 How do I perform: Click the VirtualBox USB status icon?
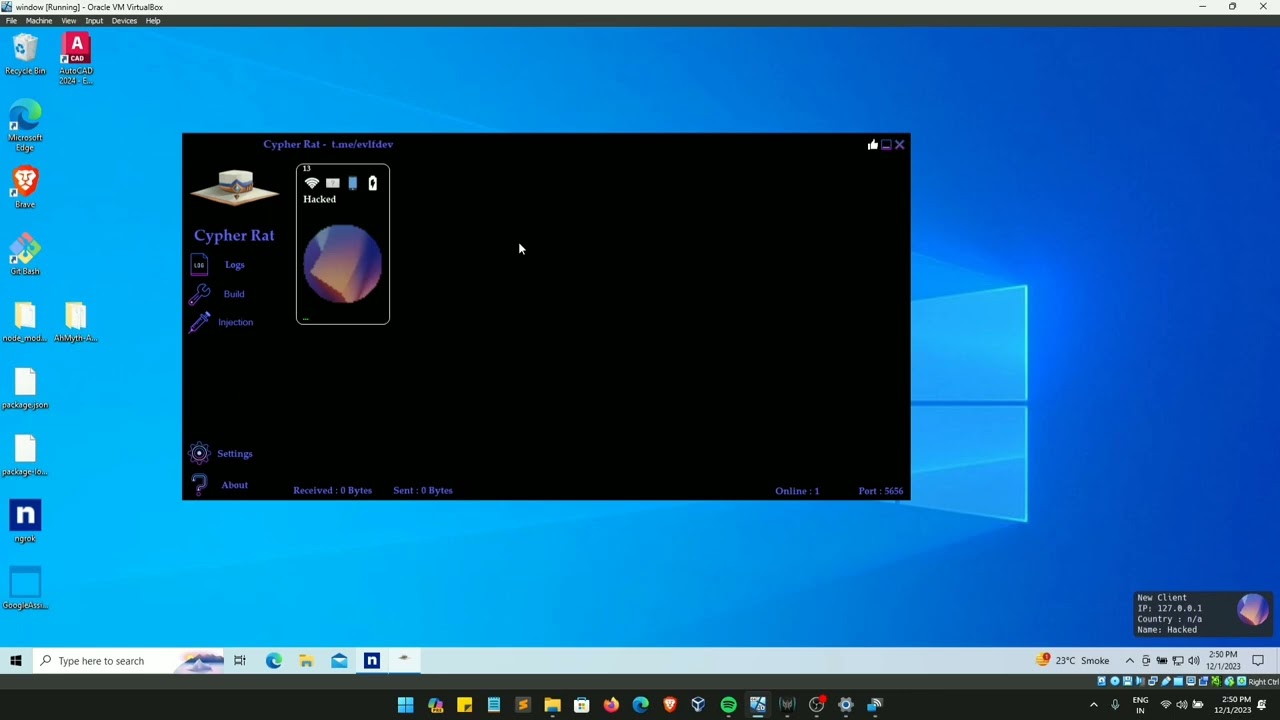(1166, 682)
